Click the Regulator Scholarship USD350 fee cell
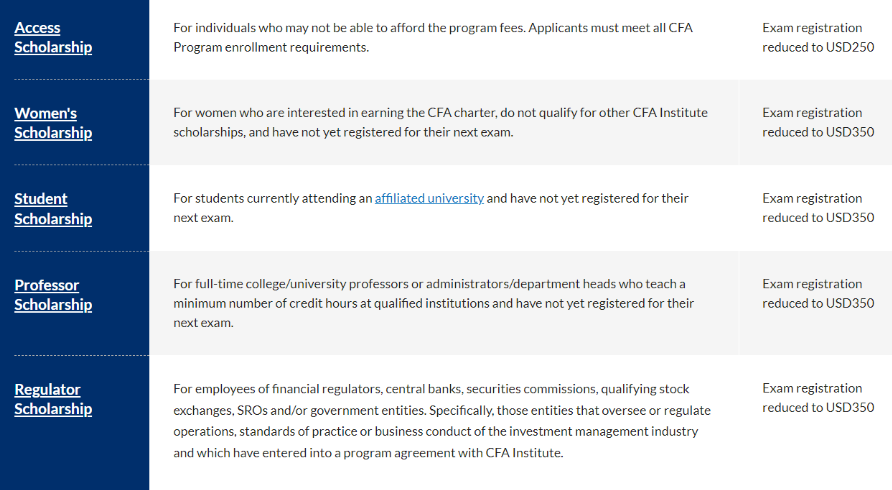The width and height of the screenshot is (892, 490). tap(817, 397)
